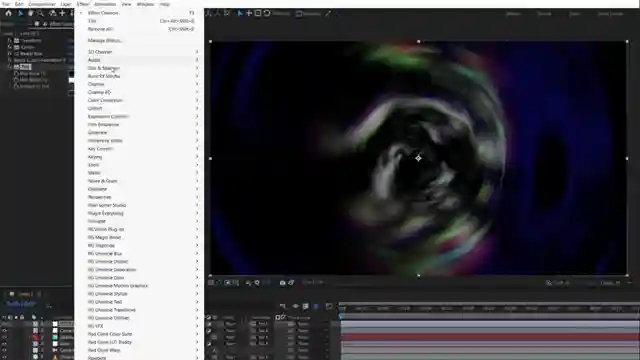640x360 pixels.
Task: Click the red label swatch of third layer
Action: tap(35, 337)
